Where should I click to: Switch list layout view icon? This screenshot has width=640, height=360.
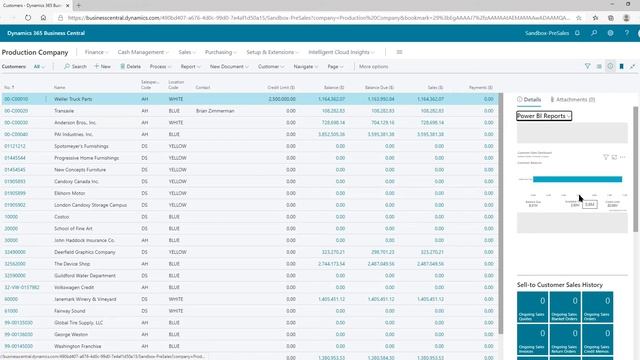click(599, 66)
